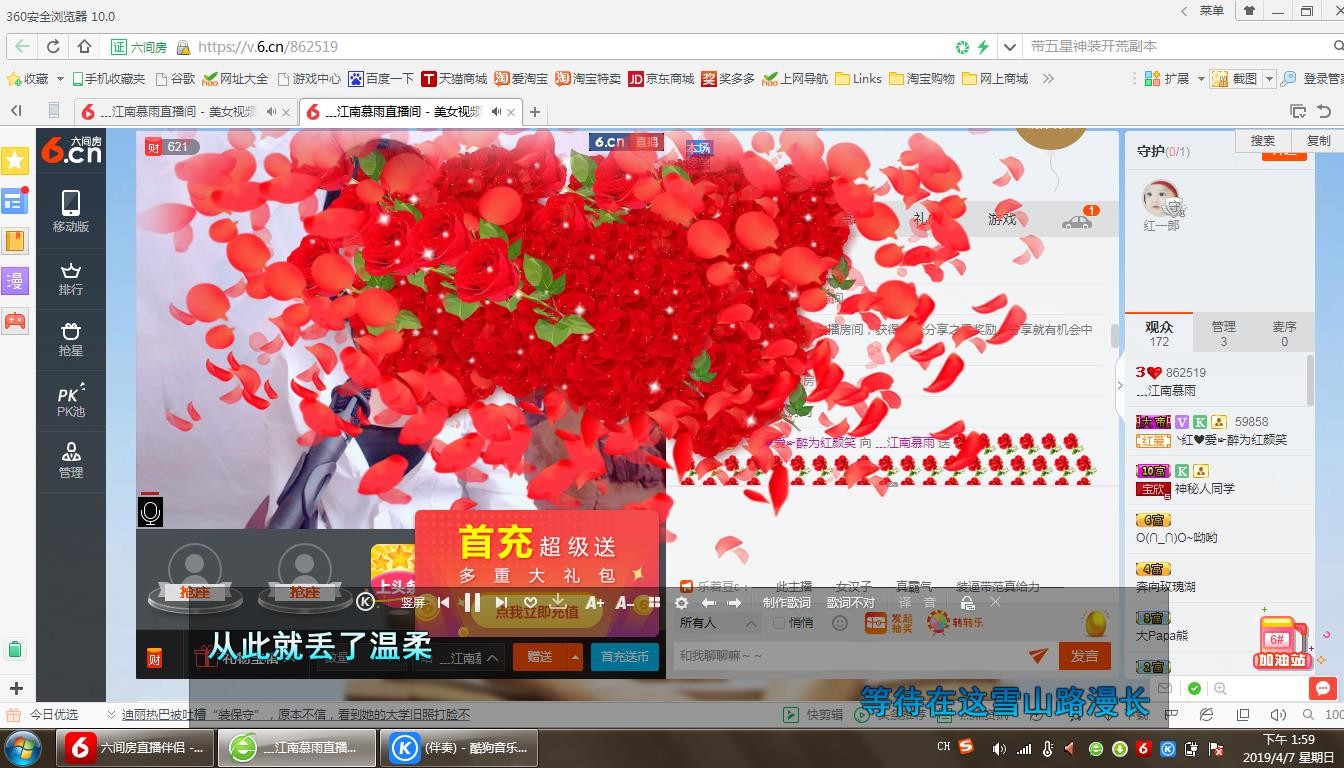Open 六间房直播伴侣 in taskbar
The width and height of the screenshot is (1344, 768).
click(x=136, y=748)
